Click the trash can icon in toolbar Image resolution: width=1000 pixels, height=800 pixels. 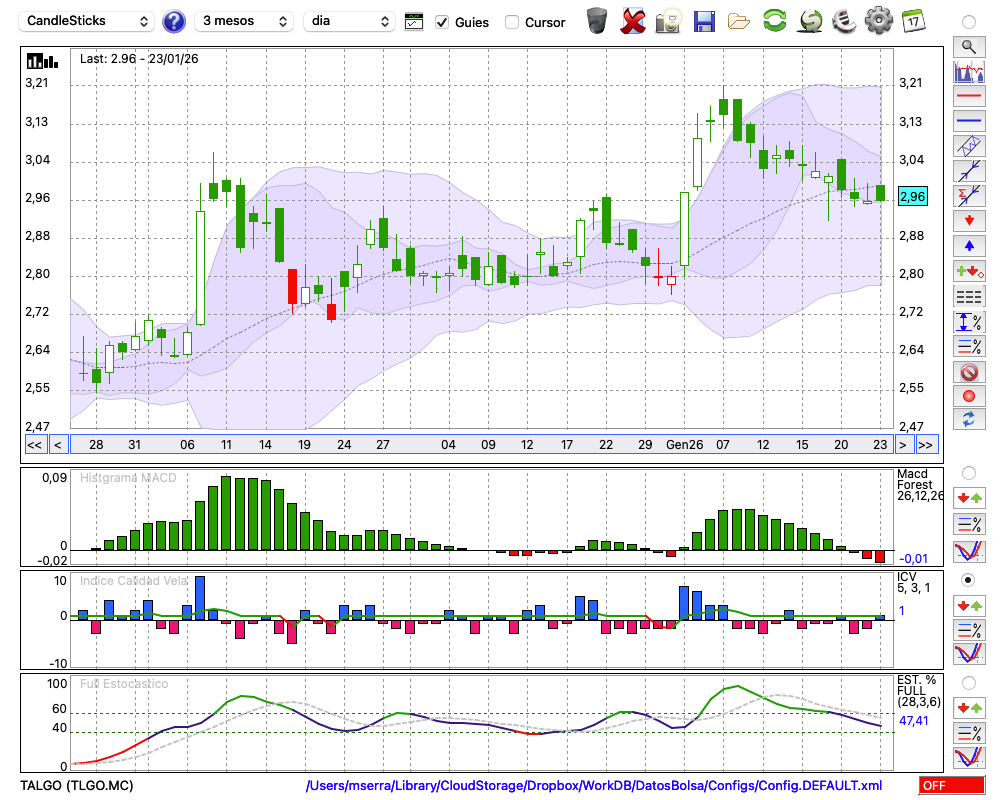[x=597, y=21]
